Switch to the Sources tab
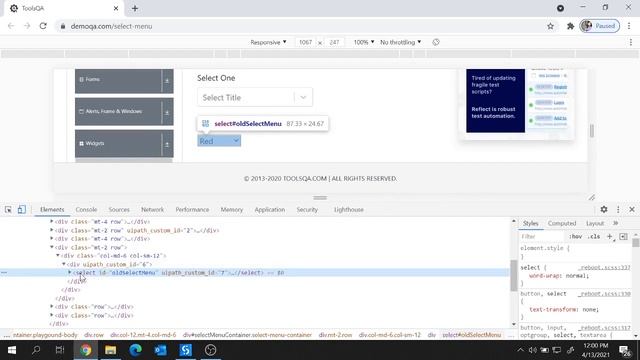The width and height of the screenshot is (640, 360). pos(119,210)
